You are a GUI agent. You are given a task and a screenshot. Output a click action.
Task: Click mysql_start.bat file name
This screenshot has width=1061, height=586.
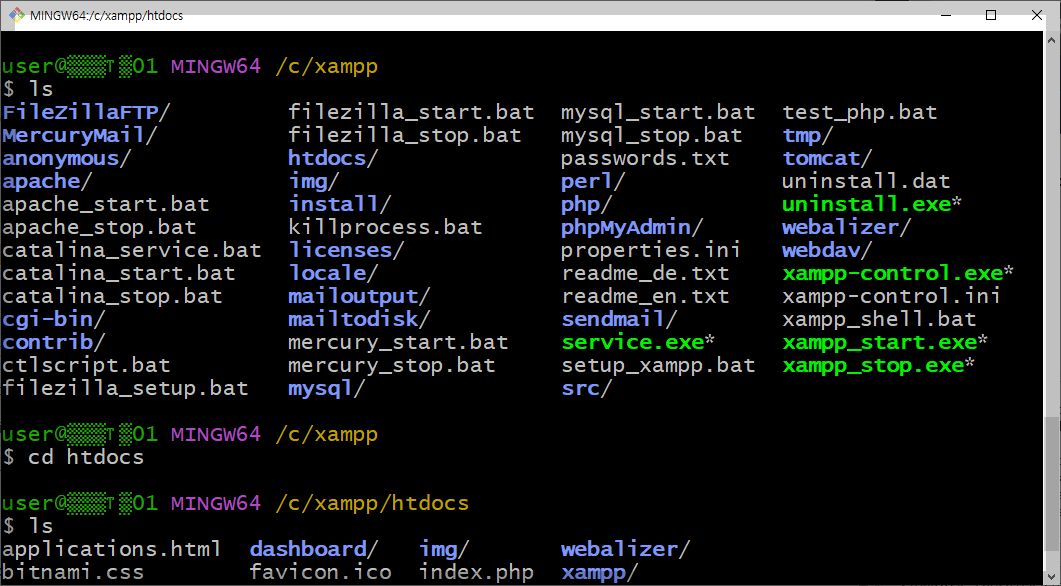[x=658, y=112]
